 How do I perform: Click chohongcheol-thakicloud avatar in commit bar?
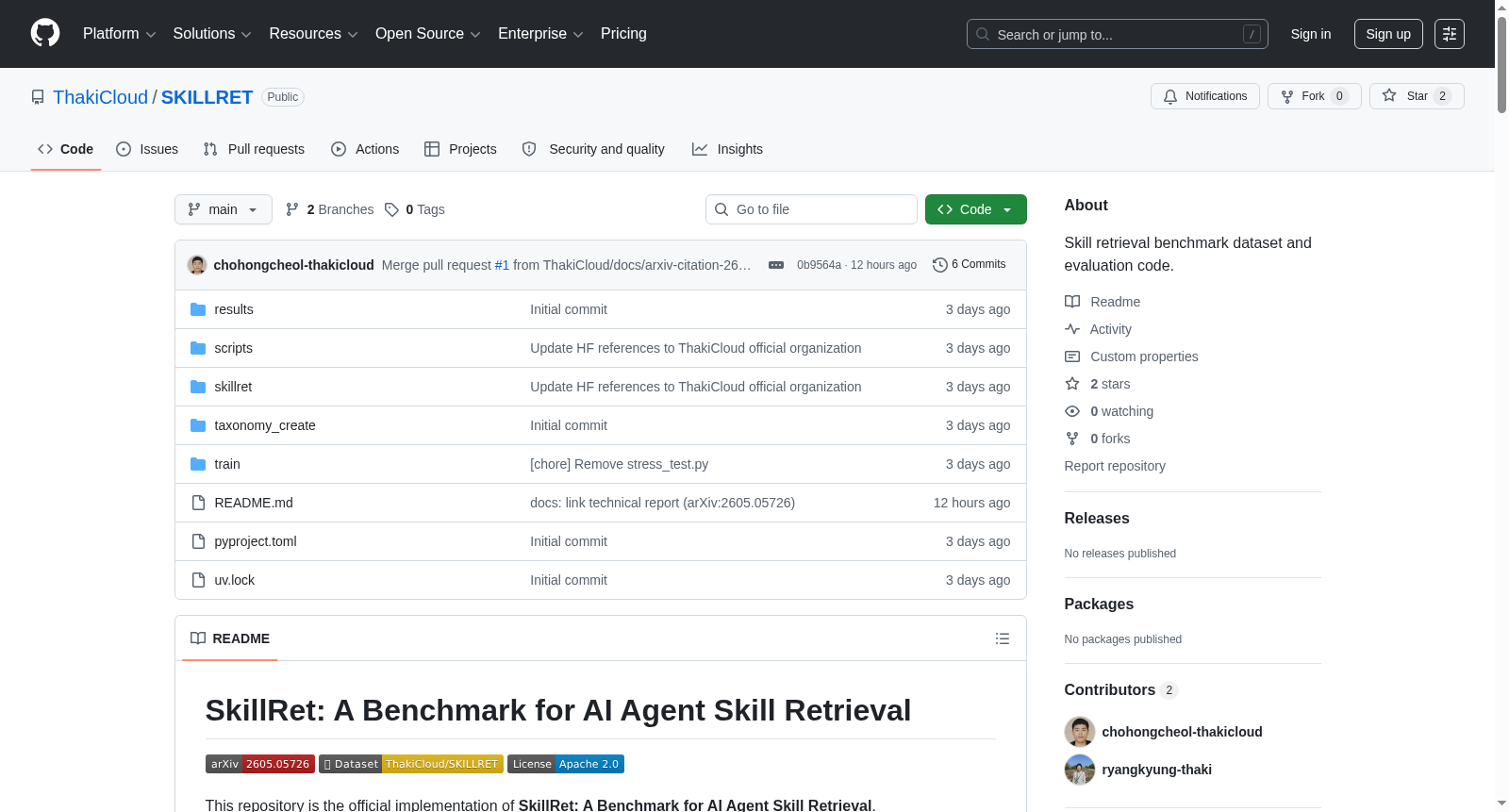click(197, 265)
